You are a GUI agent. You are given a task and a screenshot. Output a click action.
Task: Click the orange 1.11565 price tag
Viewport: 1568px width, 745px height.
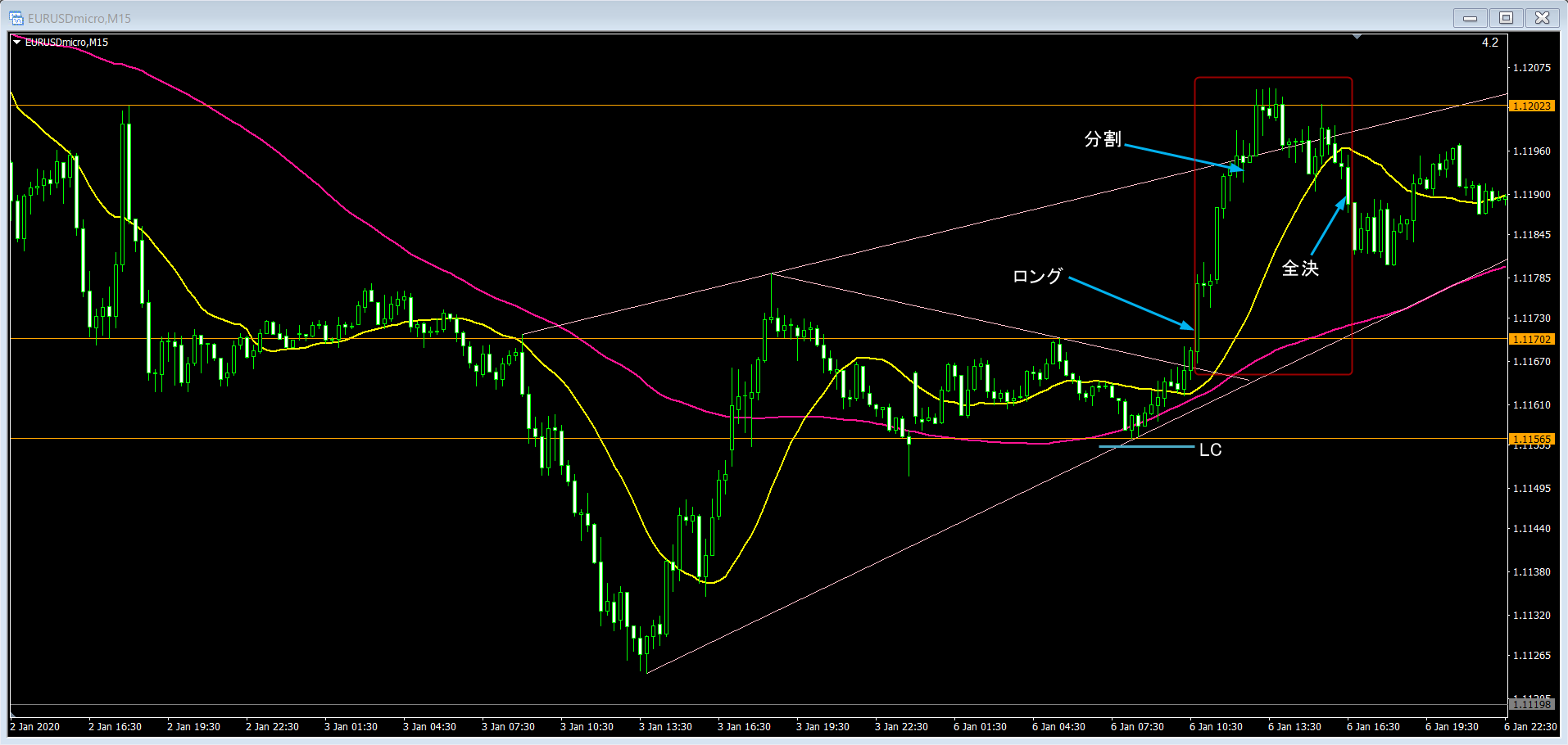[1531, 439]
